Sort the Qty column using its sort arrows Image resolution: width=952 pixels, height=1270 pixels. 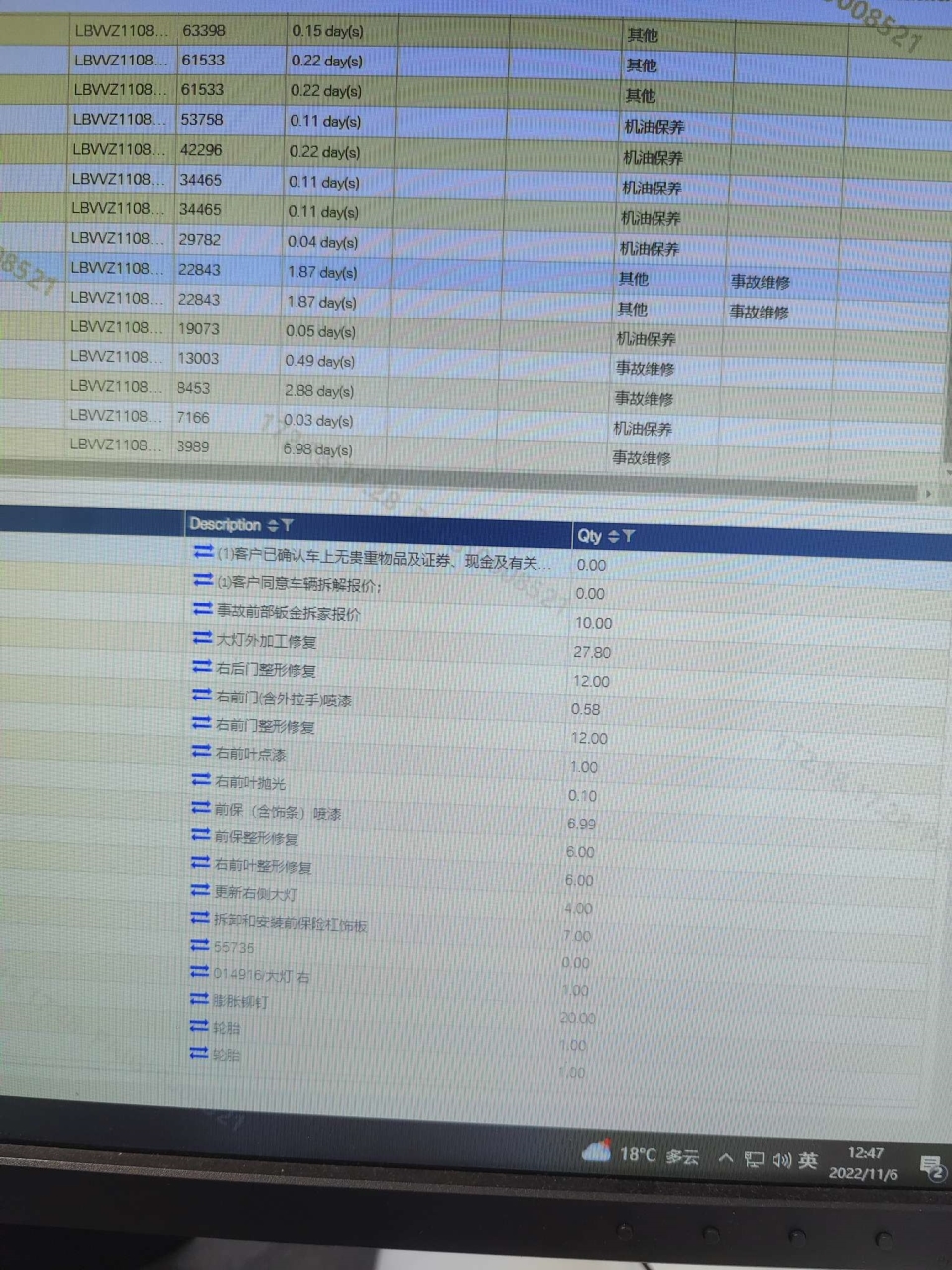click(613, 536)
